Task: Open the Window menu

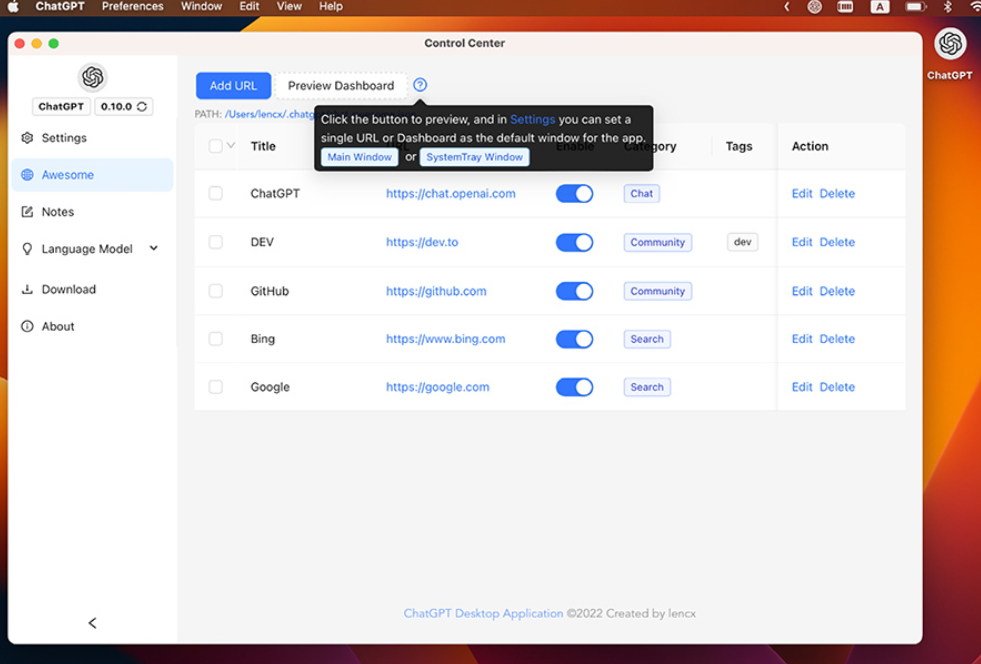Action: point(201,6)
